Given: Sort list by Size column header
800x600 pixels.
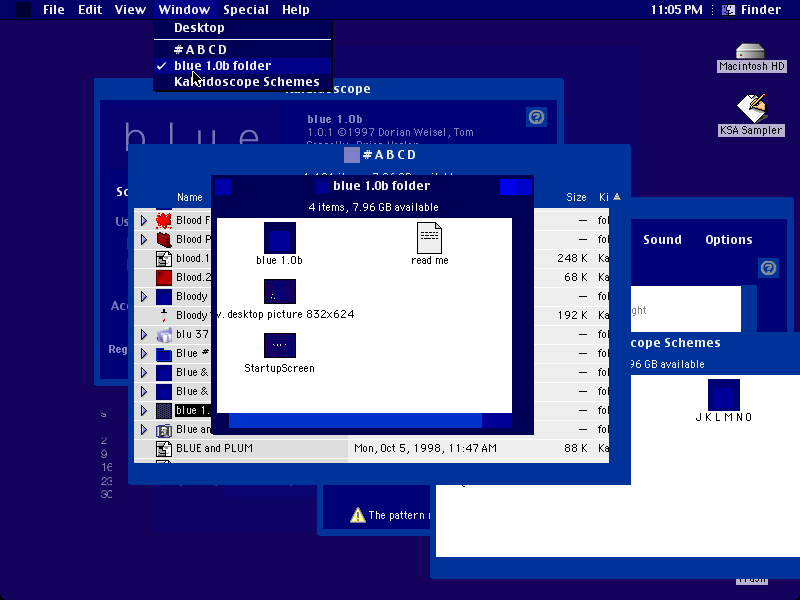Looking at the screenshot, I should point(577,197).
